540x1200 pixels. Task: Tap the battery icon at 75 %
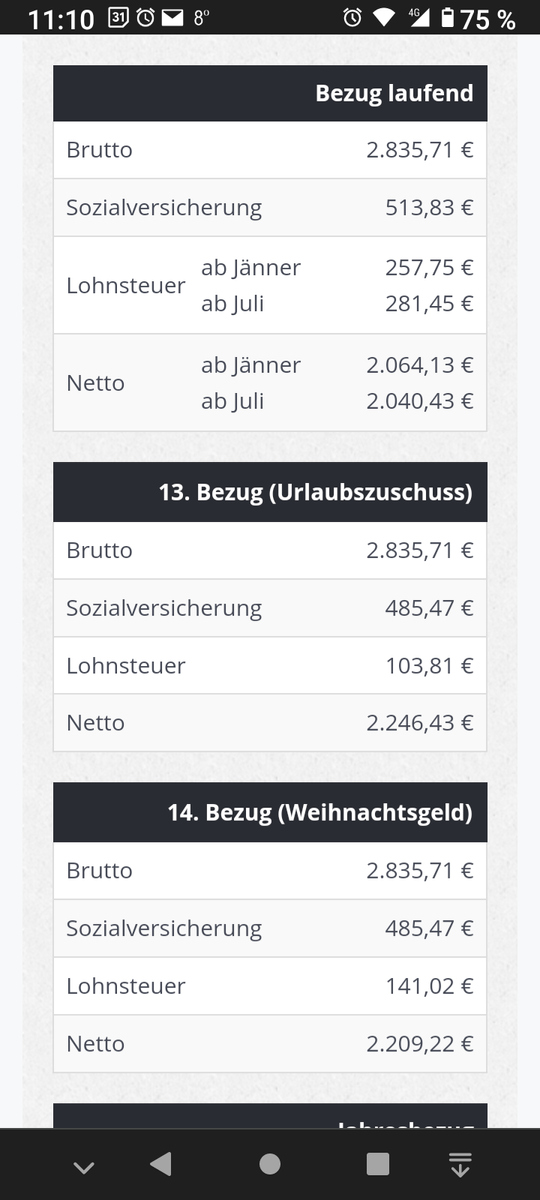click(x=447, y=18)
